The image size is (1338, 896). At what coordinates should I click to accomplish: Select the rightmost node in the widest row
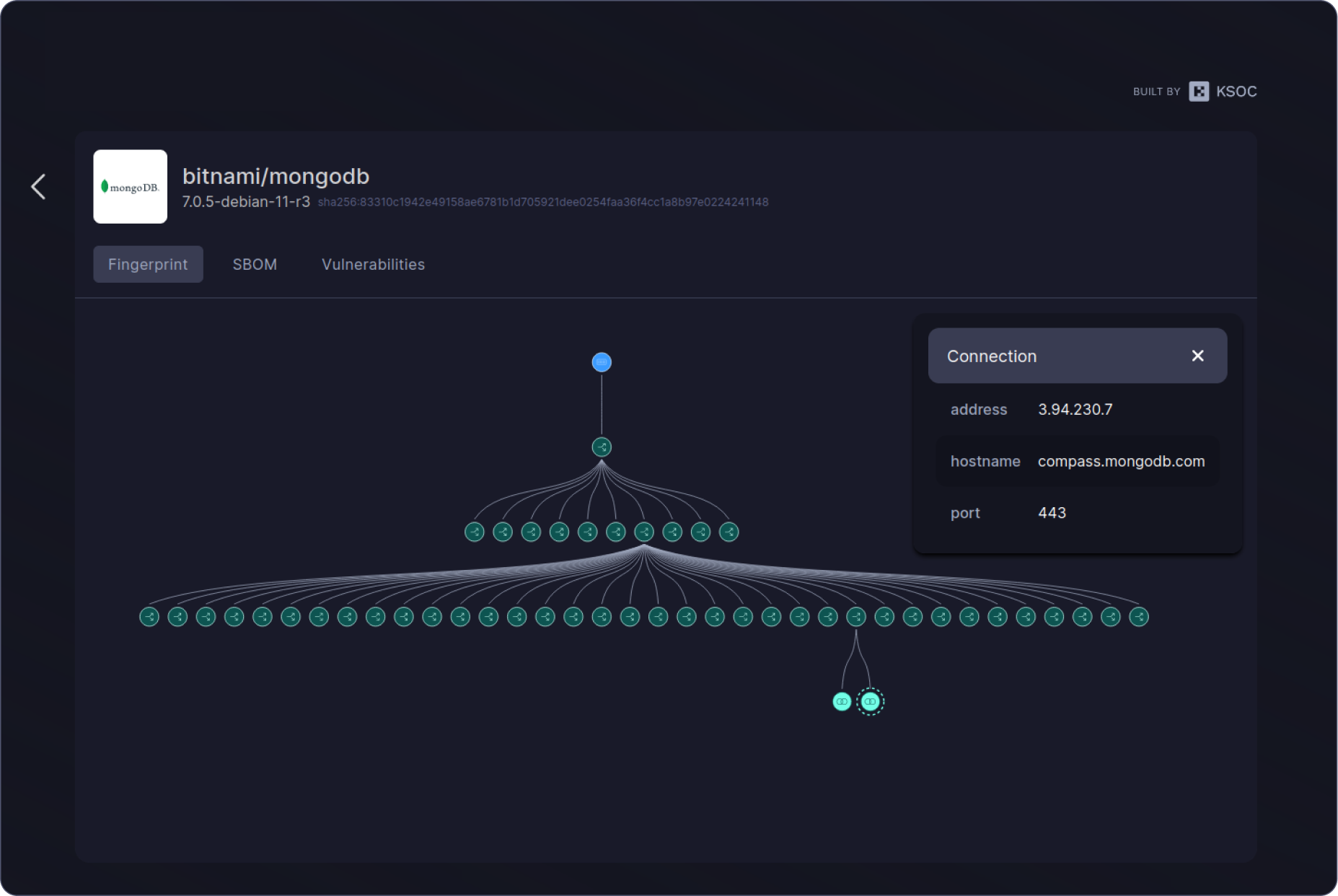tap(1138, 617)
